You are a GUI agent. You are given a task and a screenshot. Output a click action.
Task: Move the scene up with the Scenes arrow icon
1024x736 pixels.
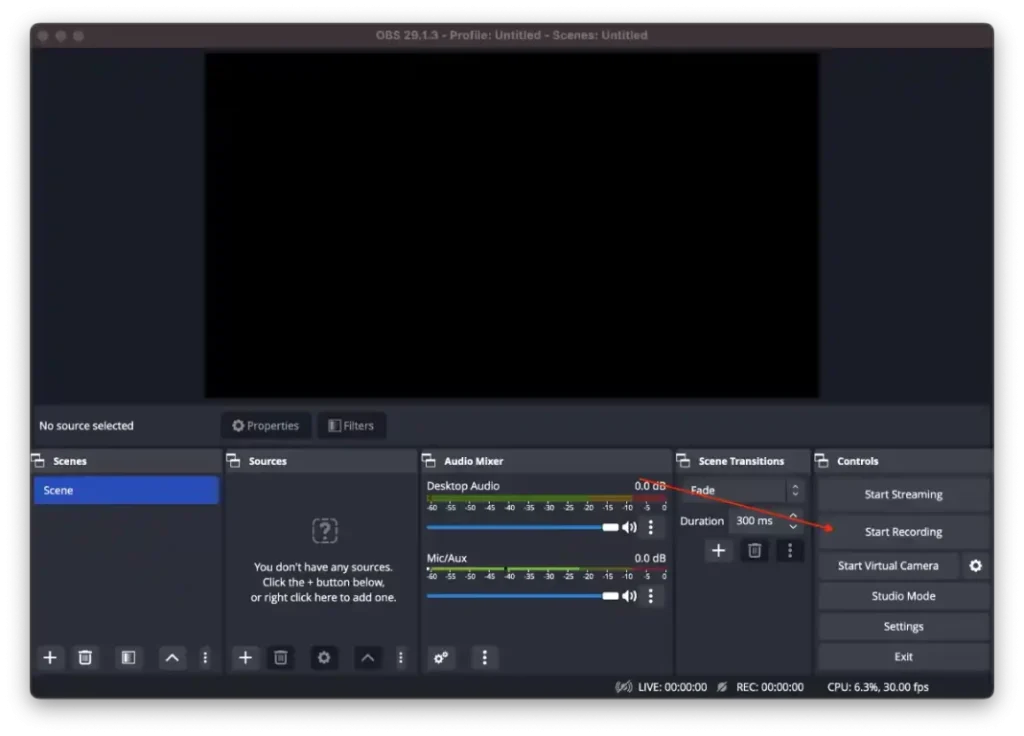(x=172, y=658)
